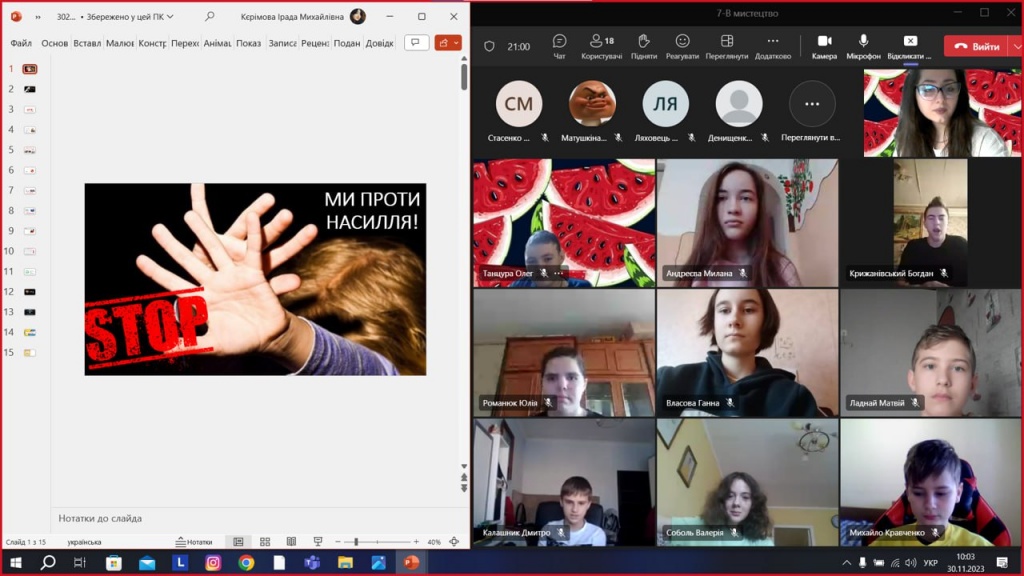Raise hand in the Teams meeting
Image resolution: width=1024 pixels, height=576 pixels.
tap(644, 46)
